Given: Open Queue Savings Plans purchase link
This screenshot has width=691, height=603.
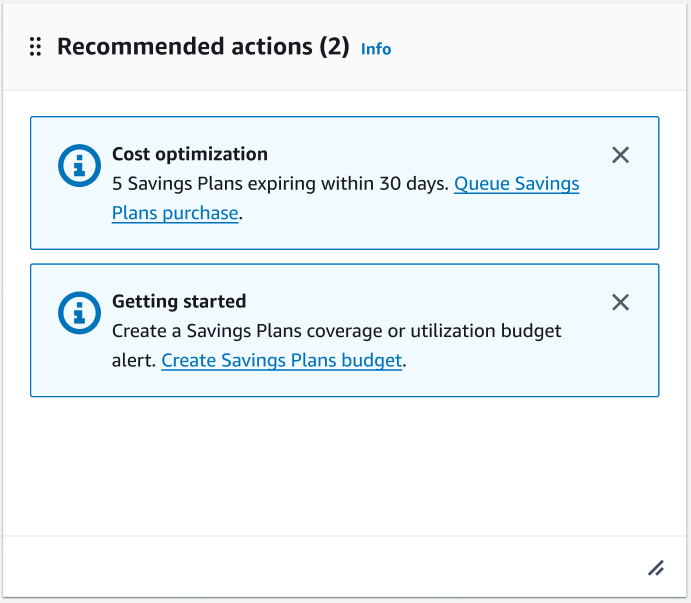Looking at the screenshot, I should (516, 184).
